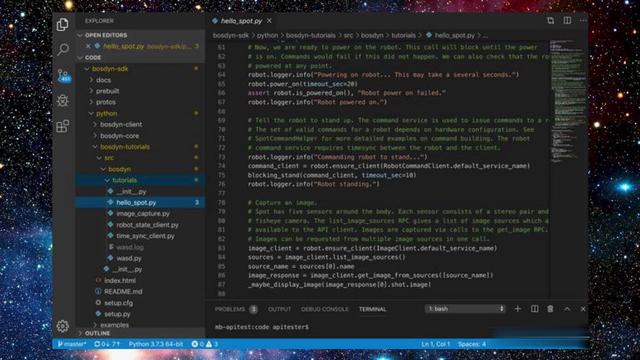Click the master branch indicator in the status bar

pos(71,344)
